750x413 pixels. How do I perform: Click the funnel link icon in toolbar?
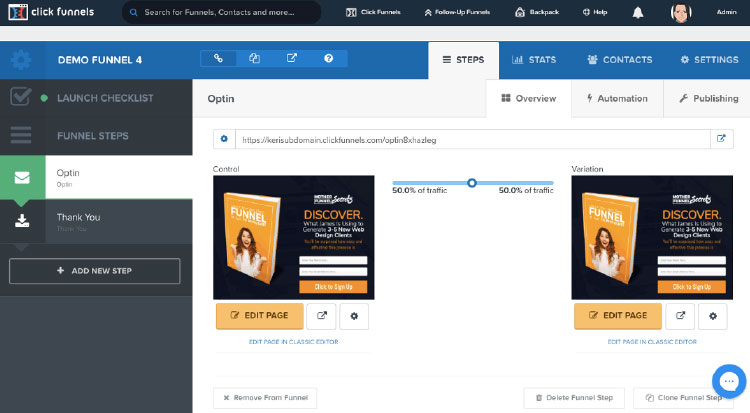pos(218,58)
